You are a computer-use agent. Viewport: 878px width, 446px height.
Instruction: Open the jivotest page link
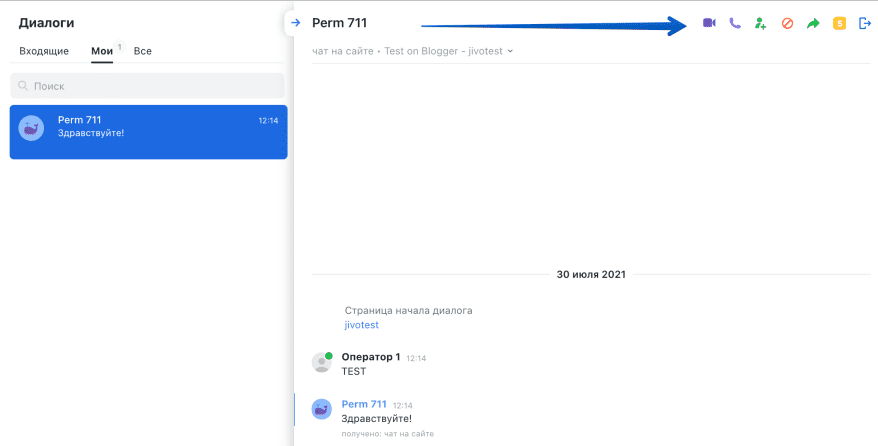point(362,325)
